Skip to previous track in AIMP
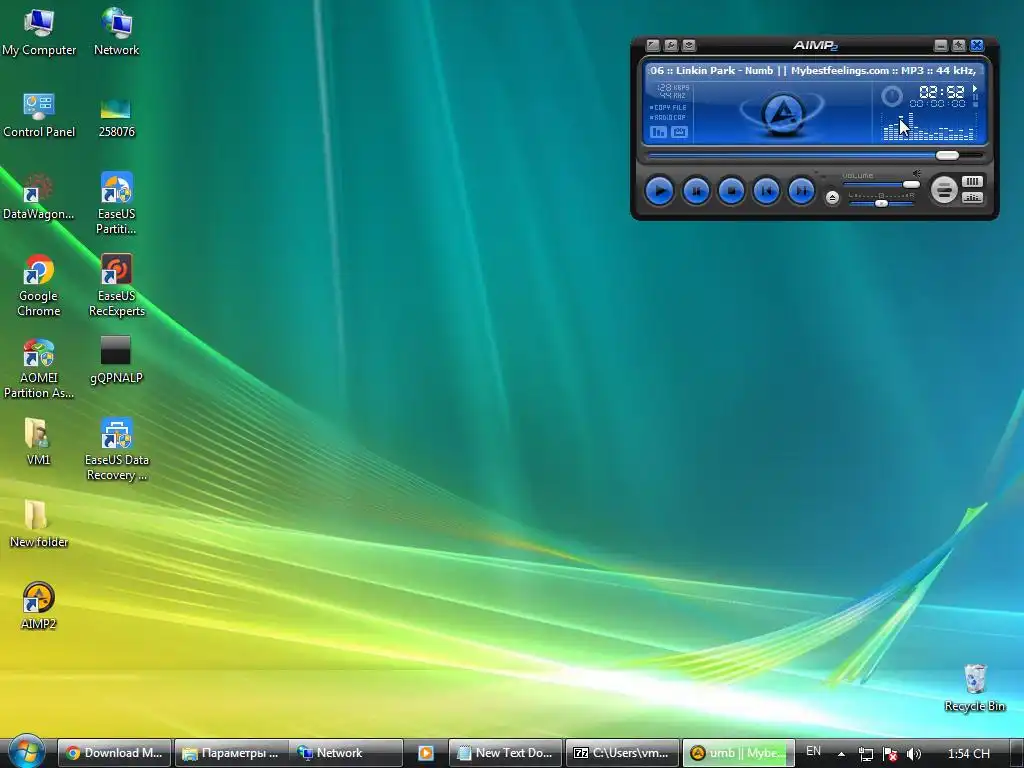 click(x=766, y=191)
